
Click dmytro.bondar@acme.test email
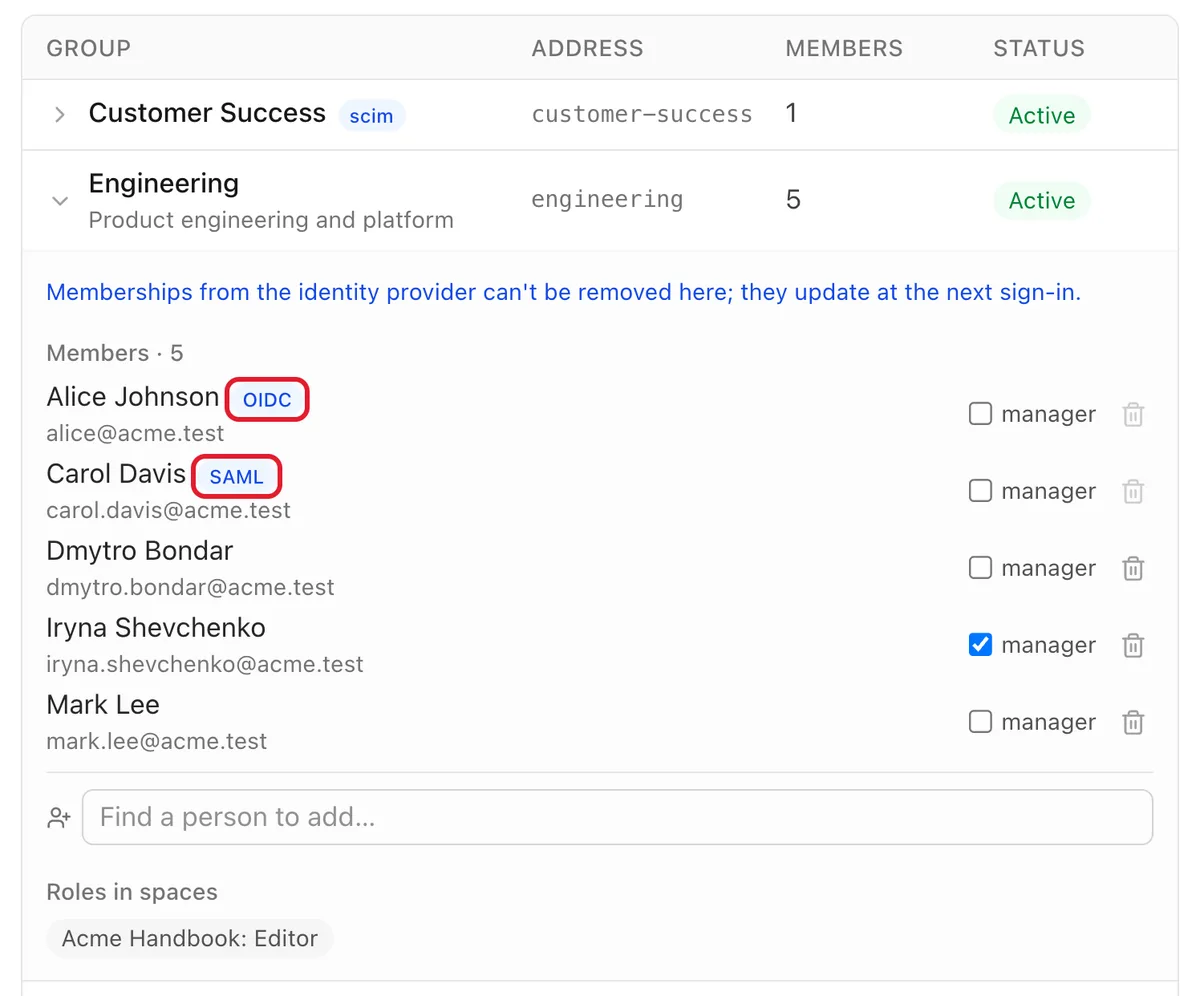[191, 588]
